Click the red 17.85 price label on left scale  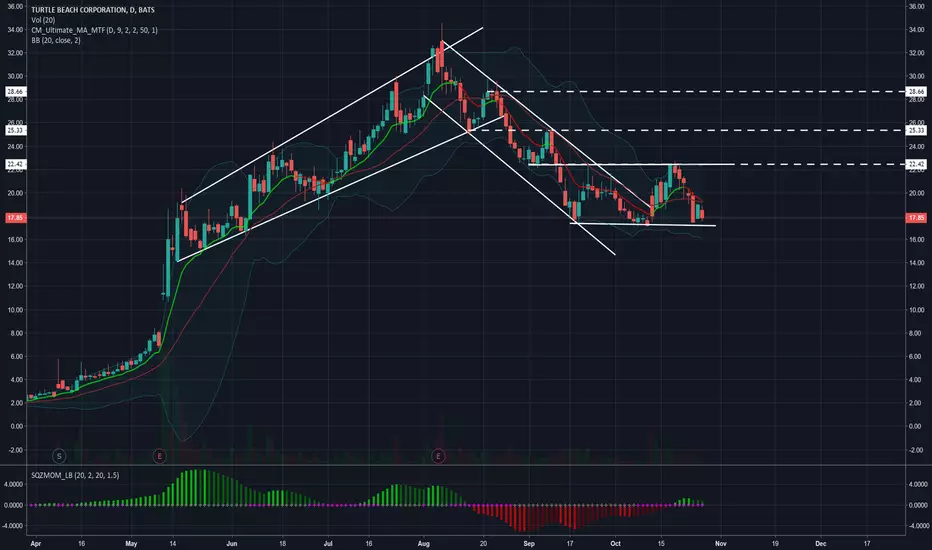click(x=15, y=218)
